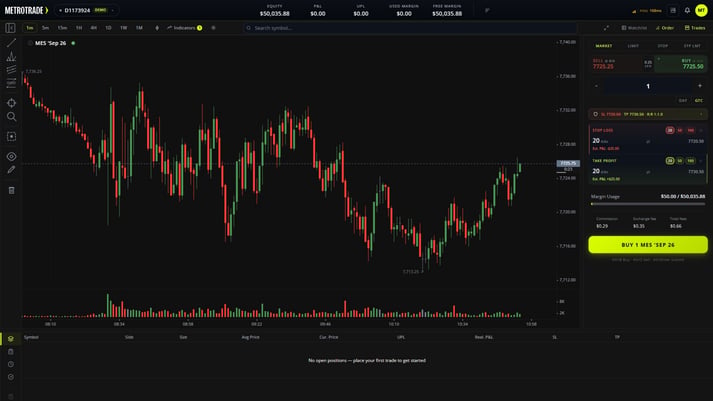Select the 1H timeframe
Screen dimensions: 713x401
79,28
